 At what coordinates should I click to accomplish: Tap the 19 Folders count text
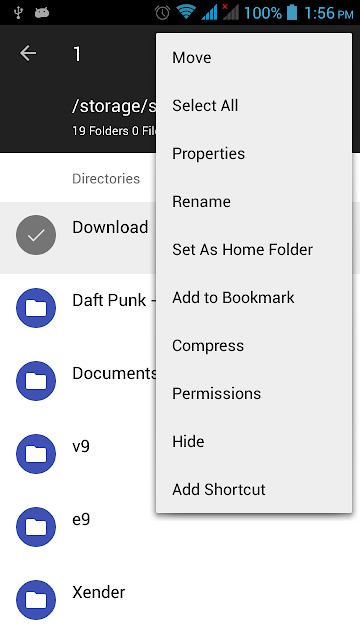pos(114,131)
